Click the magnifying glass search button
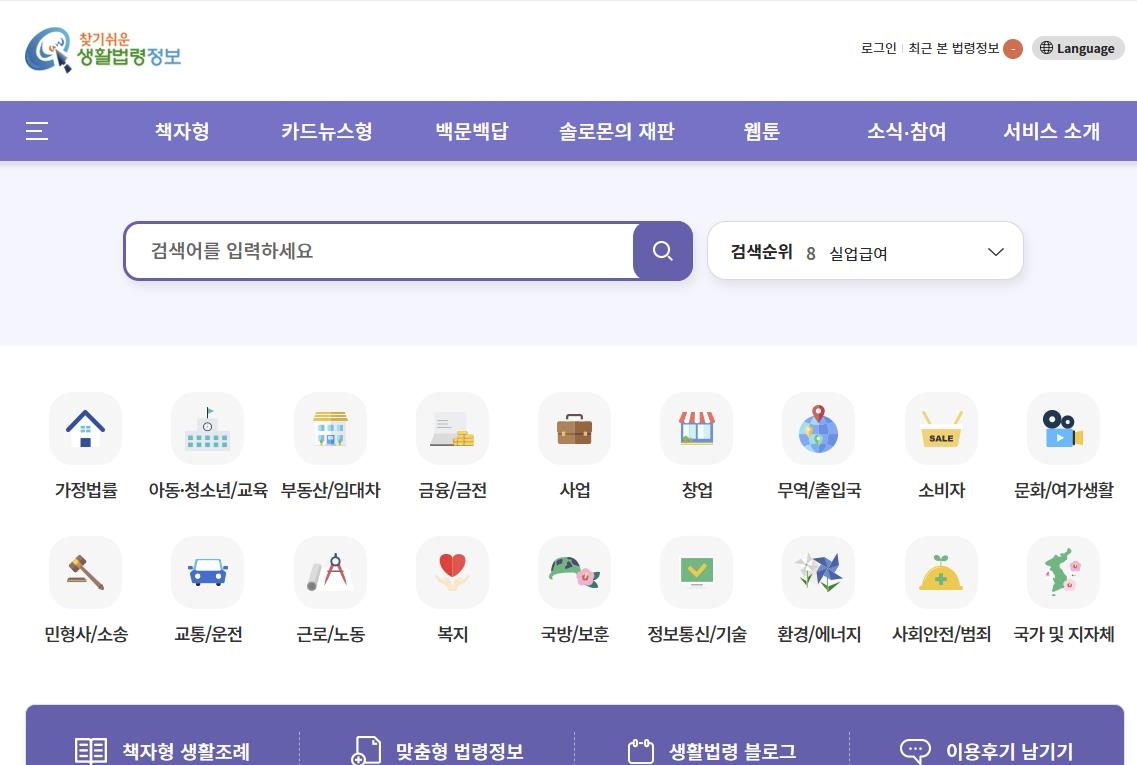The height and width of the screenshot is (765, 1137). 662,251
